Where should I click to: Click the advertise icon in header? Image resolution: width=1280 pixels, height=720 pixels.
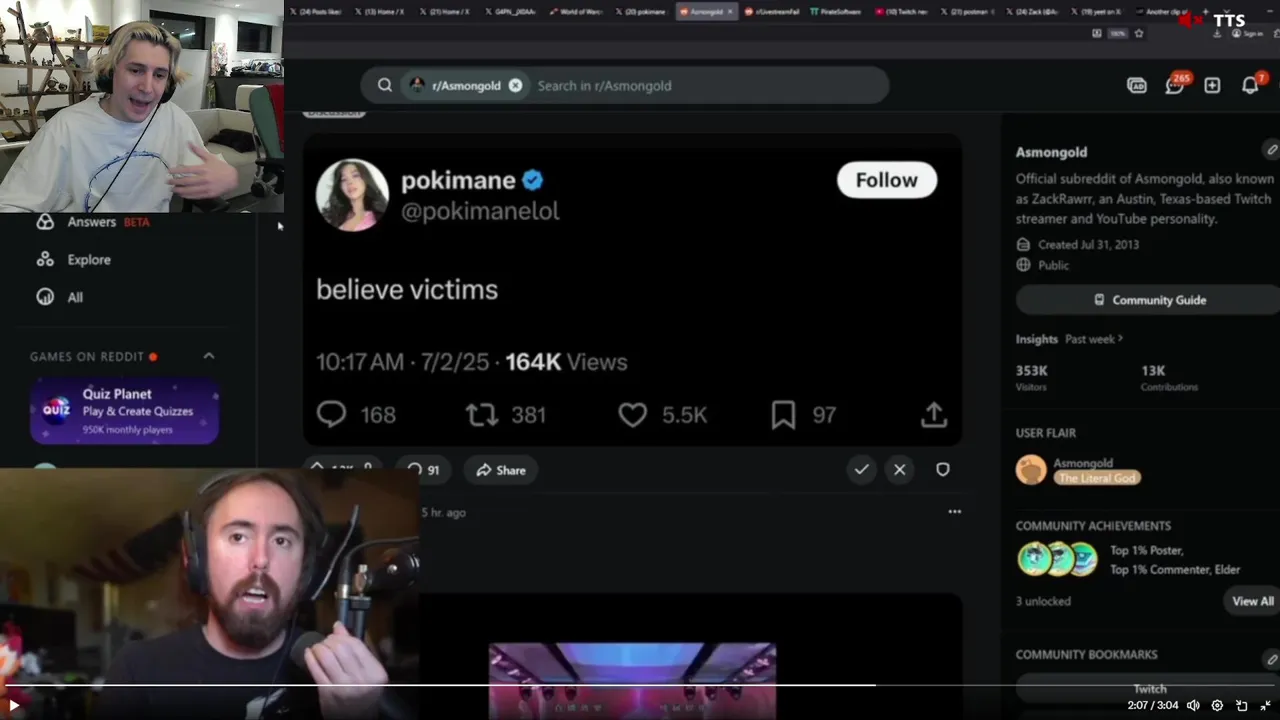coord(1137,85)
